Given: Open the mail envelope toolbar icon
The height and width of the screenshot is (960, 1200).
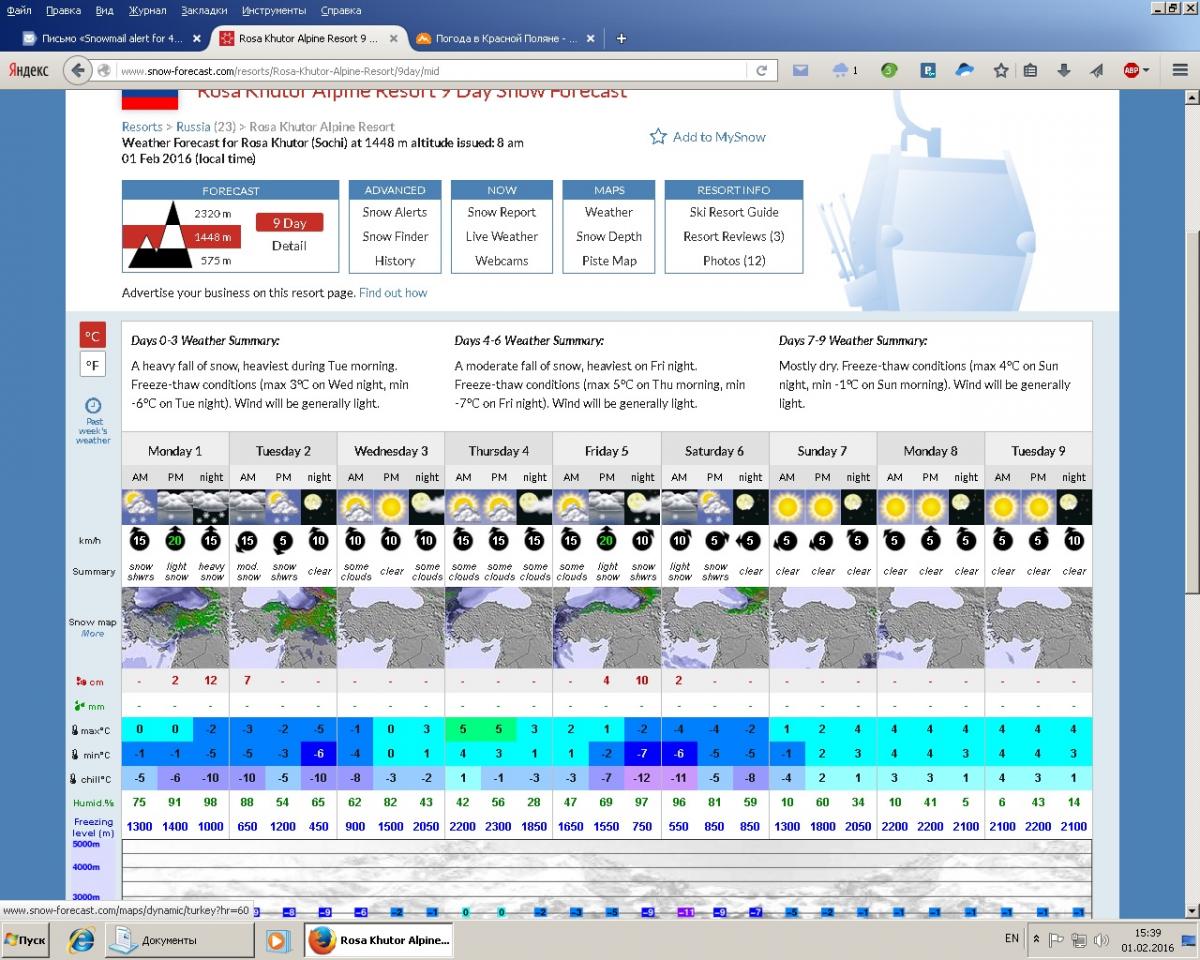Looking at the screenshot, I should click(800, 71).
